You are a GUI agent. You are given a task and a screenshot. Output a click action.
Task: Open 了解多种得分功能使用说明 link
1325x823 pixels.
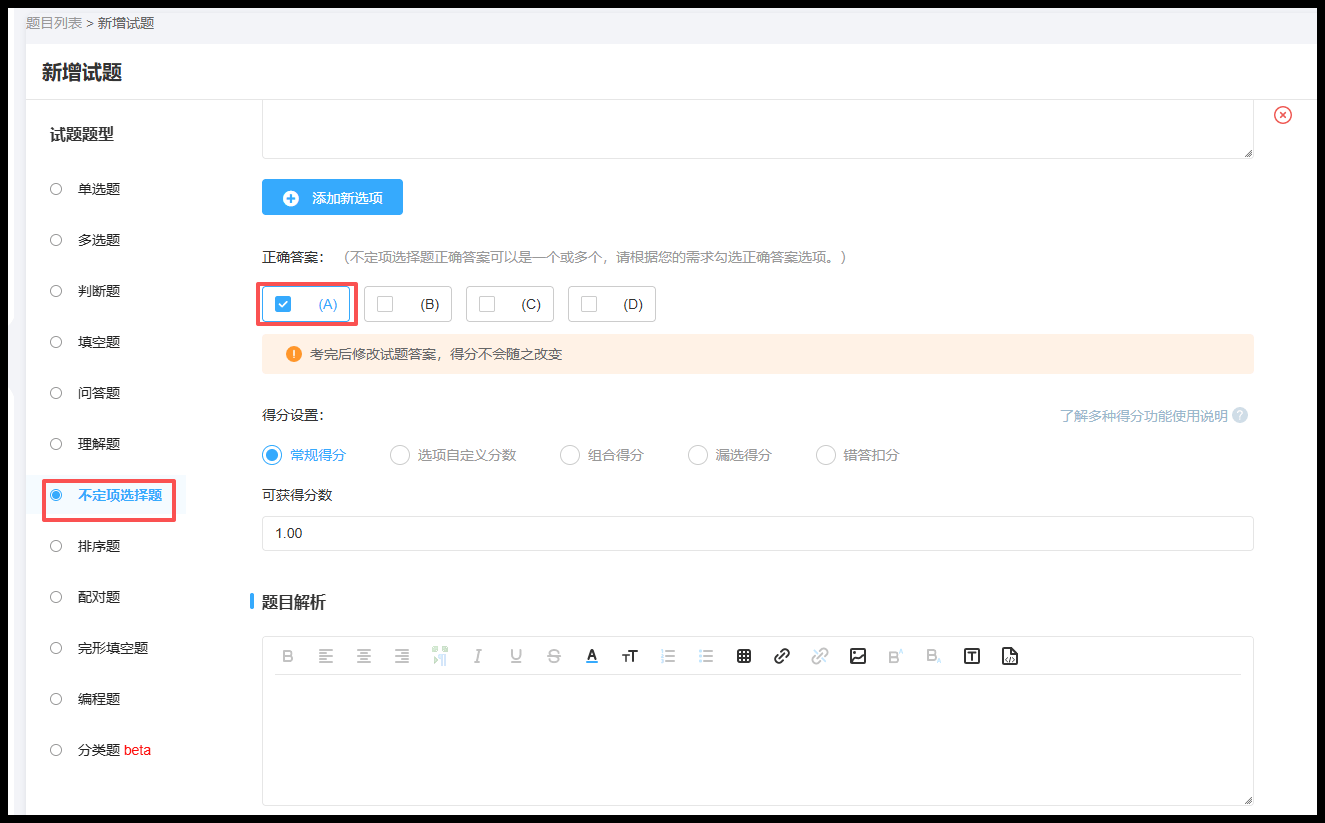pos(1144,415)
